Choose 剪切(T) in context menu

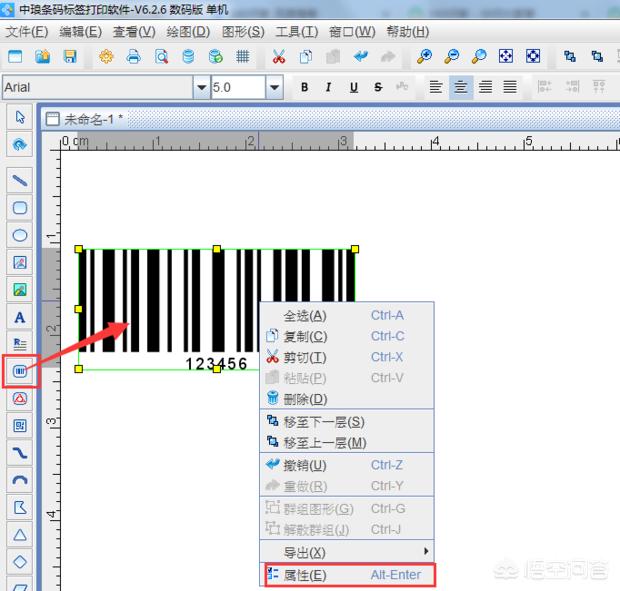347,357
